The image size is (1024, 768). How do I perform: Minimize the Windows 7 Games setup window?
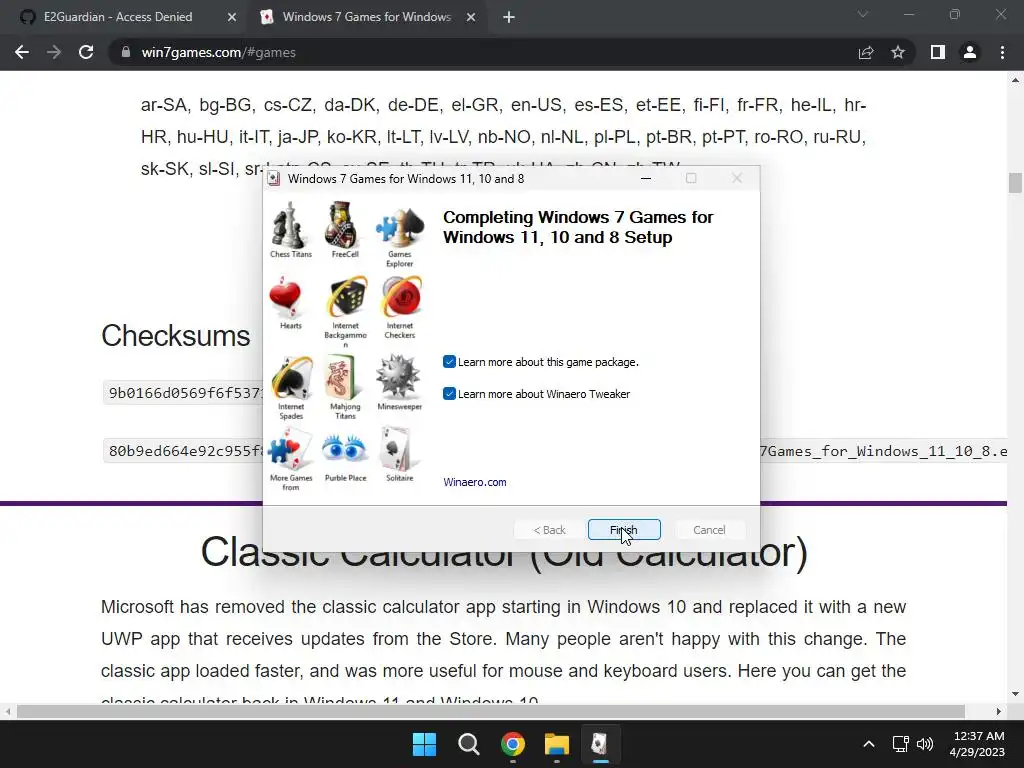pos(645,178)
